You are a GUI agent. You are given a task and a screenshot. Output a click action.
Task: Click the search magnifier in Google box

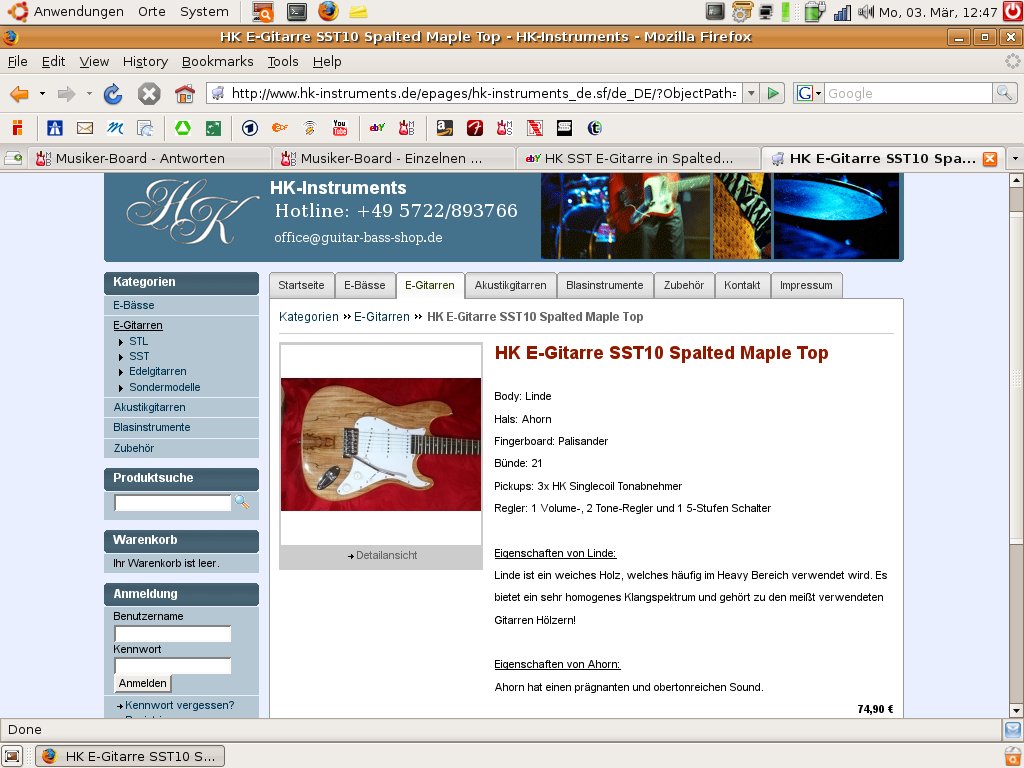click(1004, 93)
